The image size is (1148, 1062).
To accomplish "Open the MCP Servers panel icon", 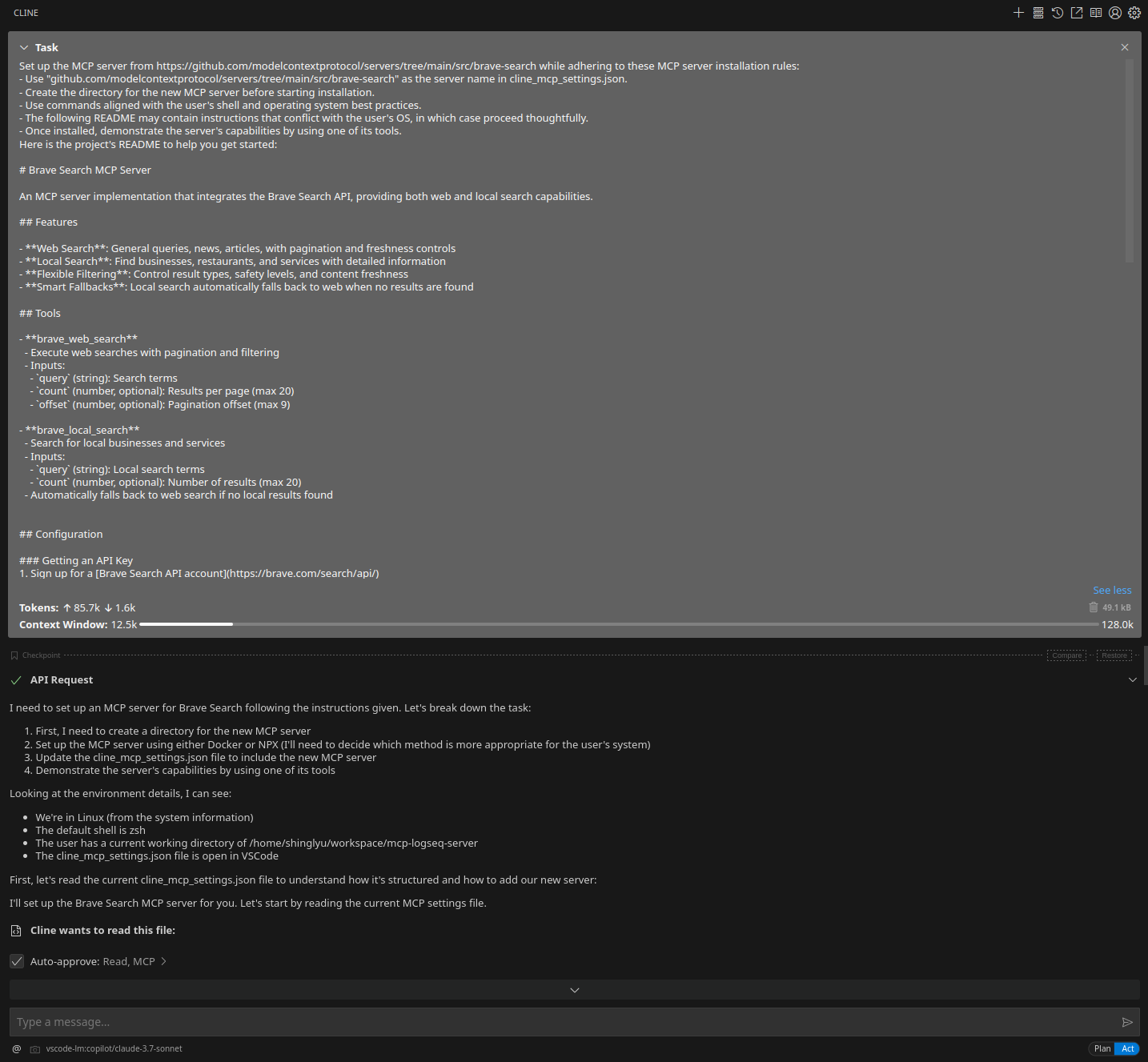I will 1038,13.
